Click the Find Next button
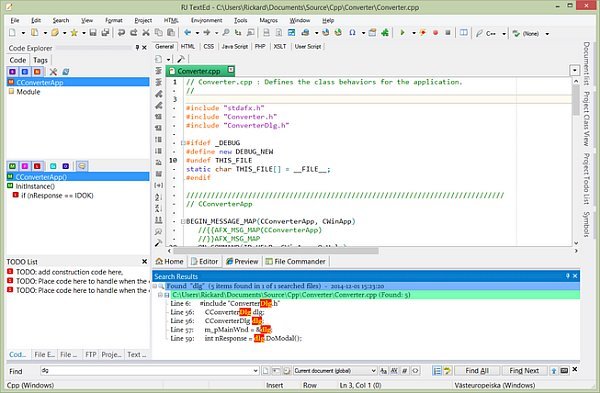Viewport: 600px width, 393px height. click(524, 370)
